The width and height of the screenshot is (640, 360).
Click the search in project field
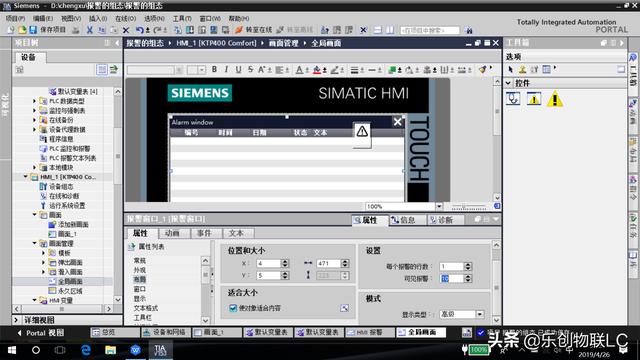430,30
